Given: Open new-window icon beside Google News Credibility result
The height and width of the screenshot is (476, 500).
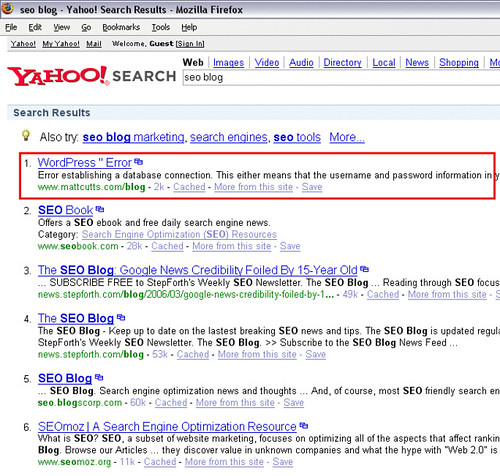Looking at the screenshot, I should [364, 269].
